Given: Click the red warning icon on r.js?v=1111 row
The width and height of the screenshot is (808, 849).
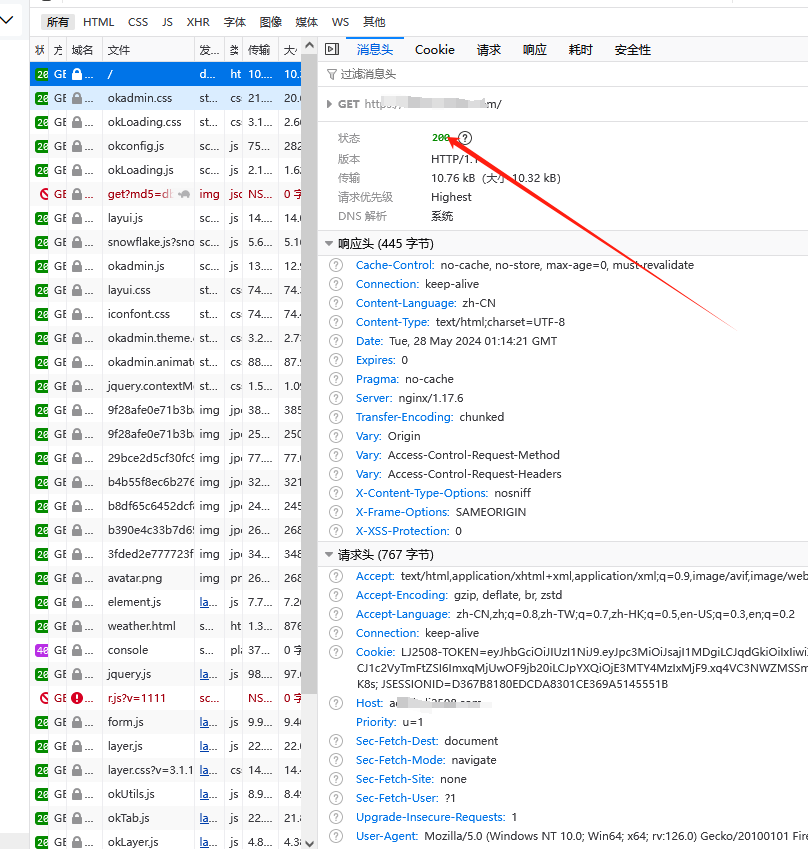Looking at the screenshot, I should click(77, 698).
